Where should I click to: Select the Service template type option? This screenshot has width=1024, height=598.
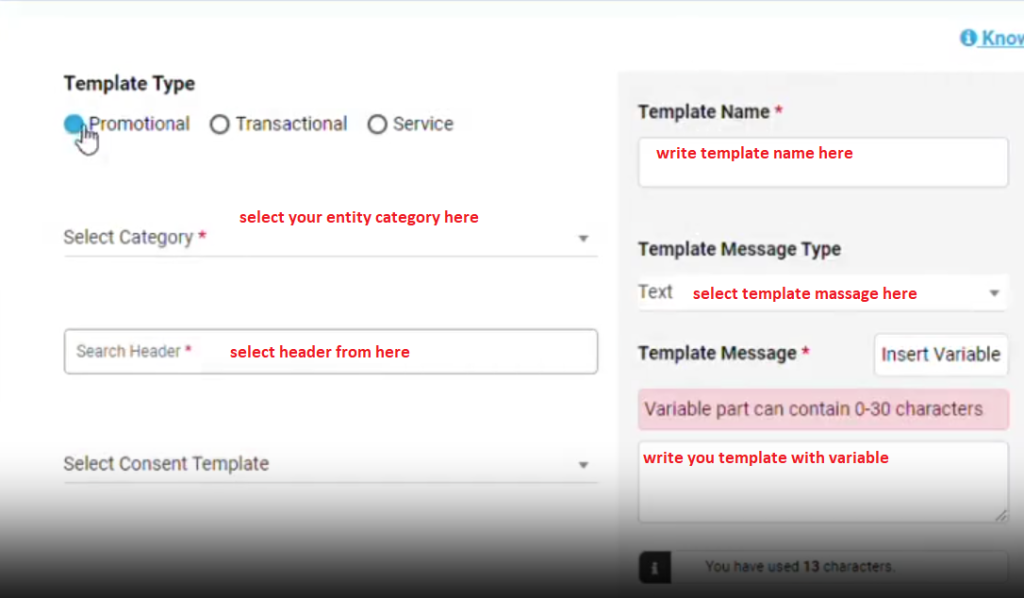click(x=377, y=124)
